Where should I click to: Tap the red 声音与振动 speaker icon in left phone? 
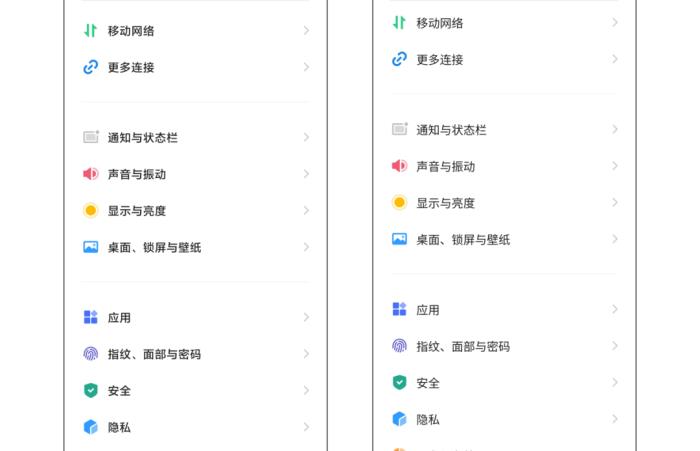coord(91,174)
